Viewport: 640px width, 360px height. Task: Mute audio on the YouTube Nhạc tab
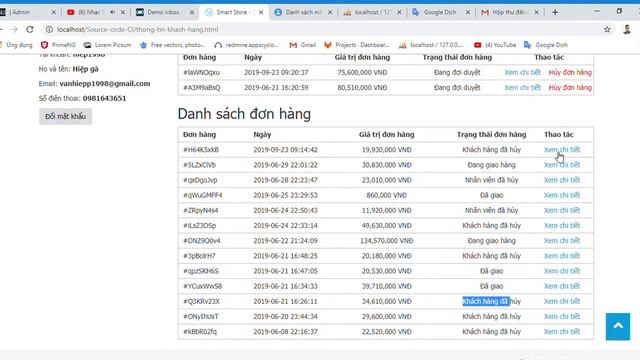pyautogui.click(x=112, y=12)
